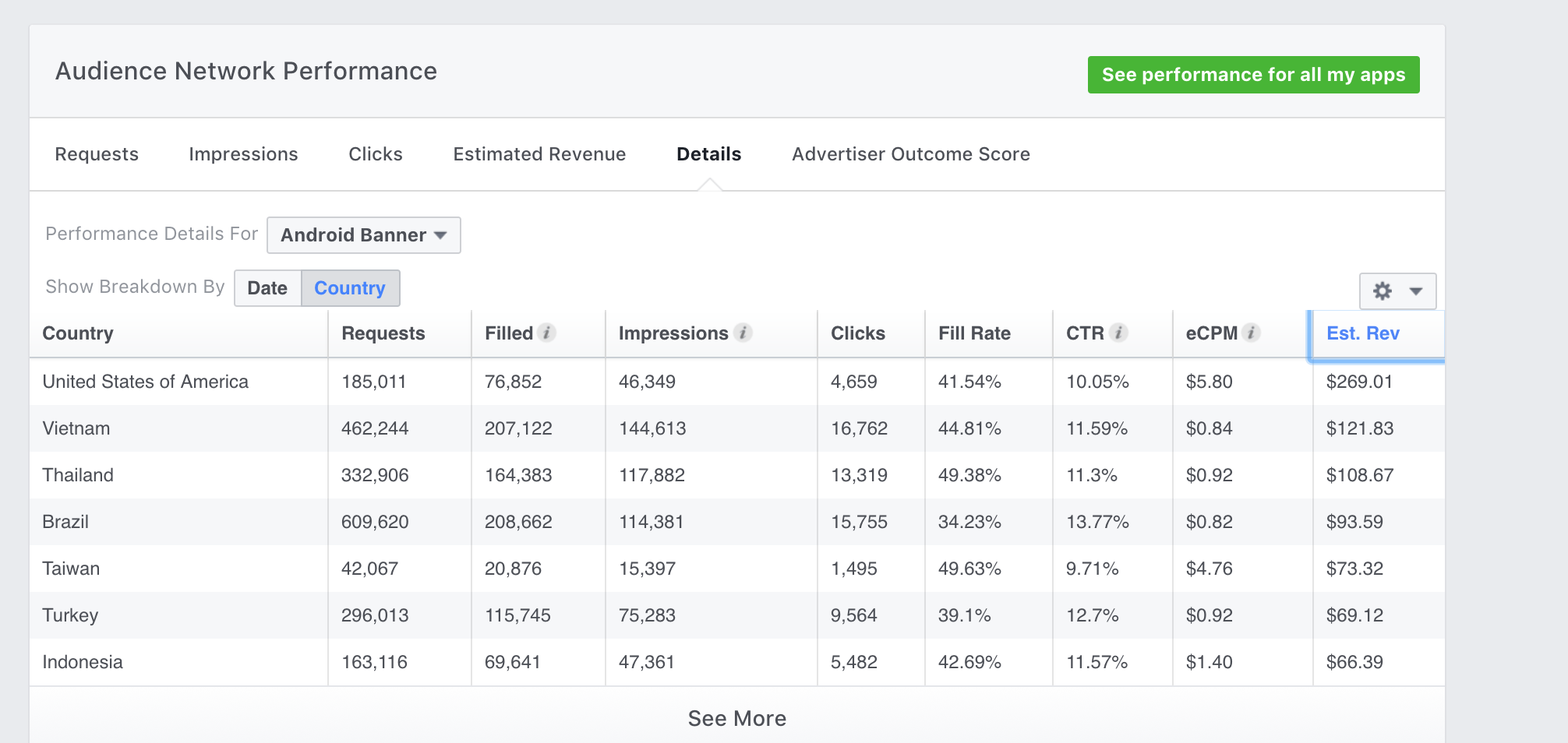Sort by the Fill Rate column header
1568x743 pixels.
[974, 333]
